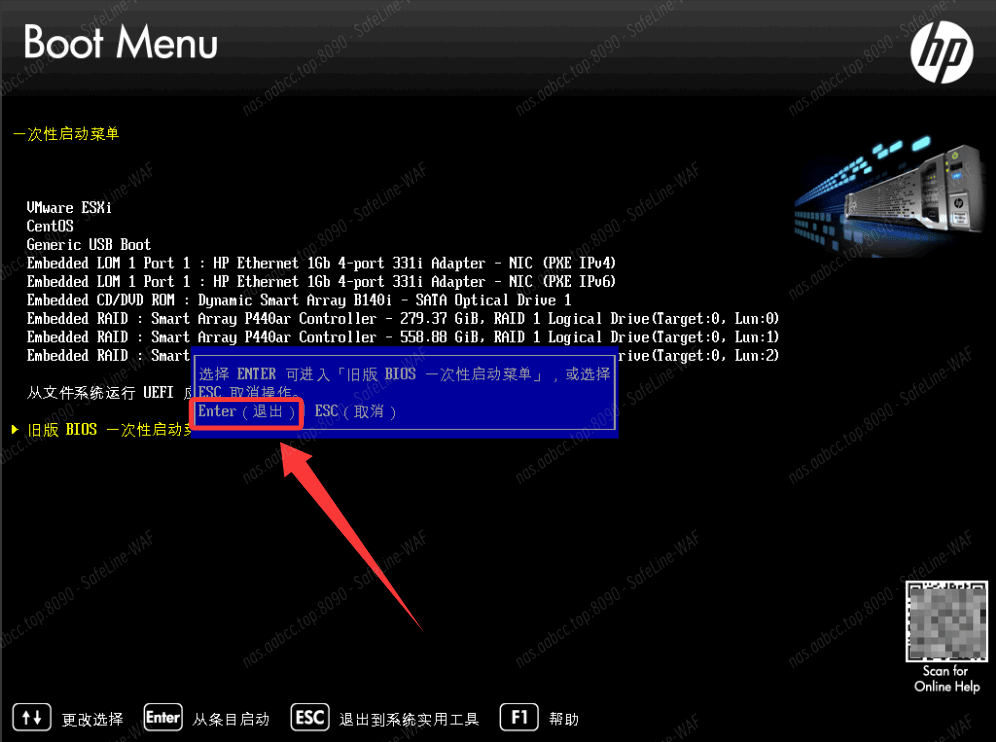Click 退出到系统实用工具 footer label
Screen dimensions: 996x742
tap(409, 719)
